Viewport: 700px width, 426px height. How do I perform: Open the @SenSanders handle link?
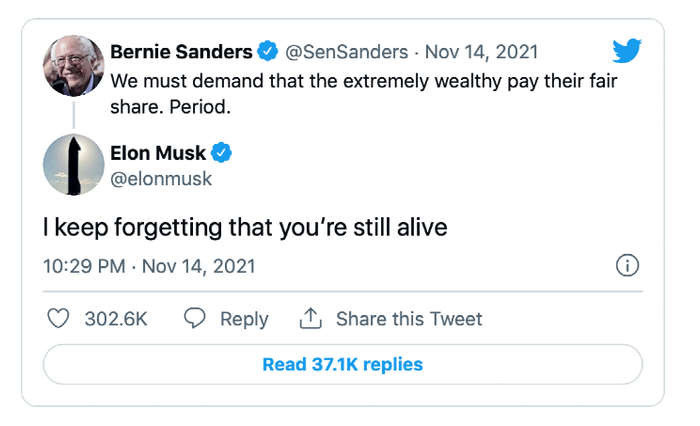349,51
